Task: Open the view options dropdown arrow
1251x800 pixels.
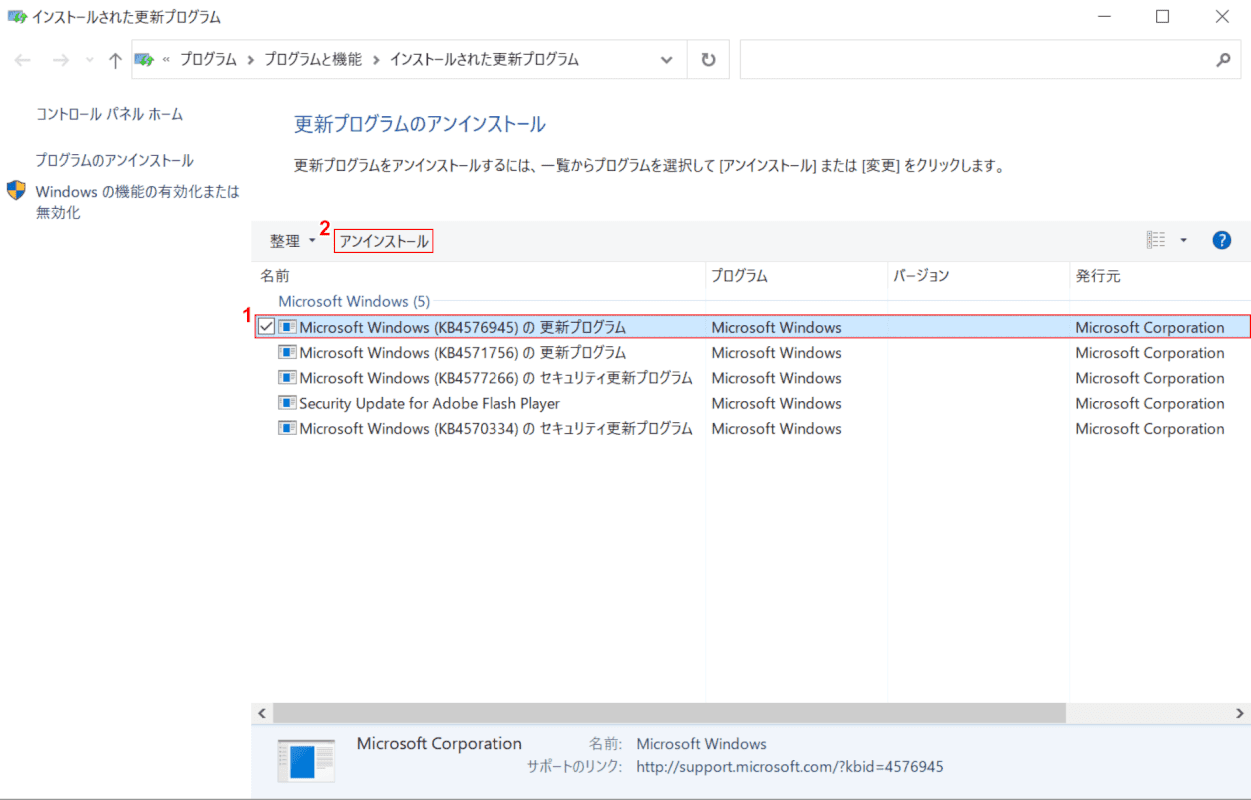Action: click(1184, 240)
